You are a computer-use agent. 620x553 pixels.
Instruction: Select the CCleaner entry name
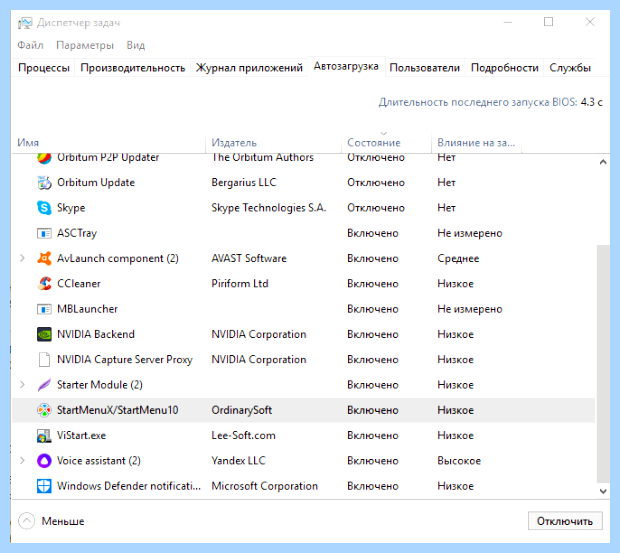[79, 284]
